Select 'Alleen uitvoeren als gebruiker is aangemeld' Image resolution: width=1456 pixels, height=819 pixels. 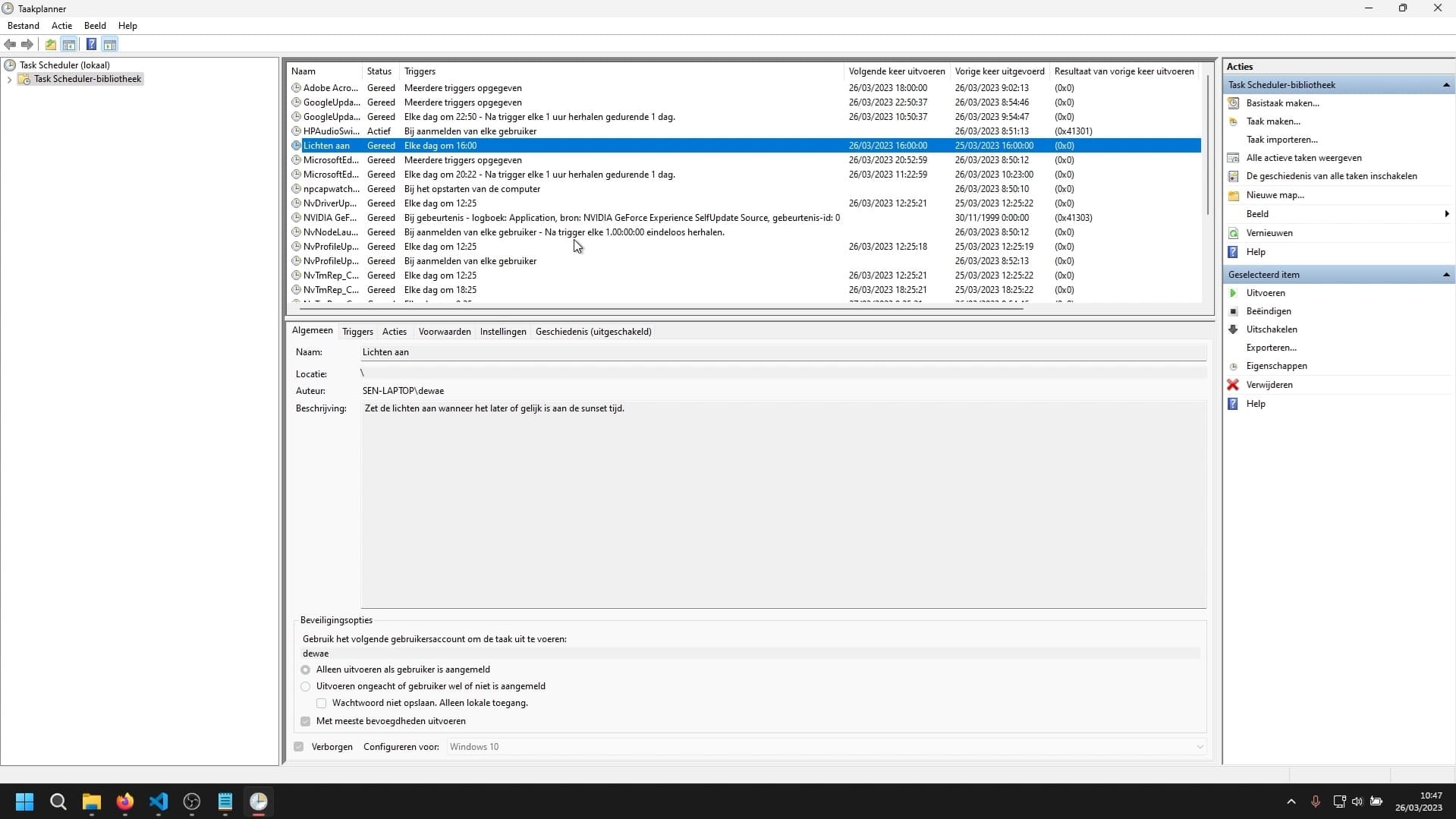tap(306, 670)
